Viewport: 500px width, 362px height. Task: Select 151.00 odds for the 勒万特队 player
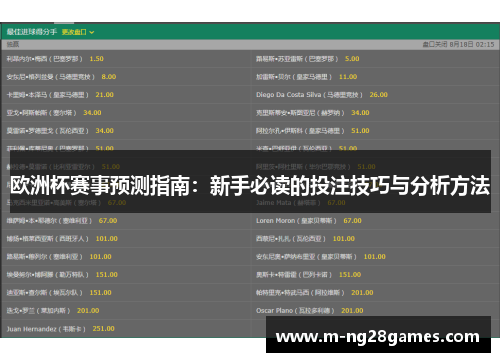click(x=107, y=275)
